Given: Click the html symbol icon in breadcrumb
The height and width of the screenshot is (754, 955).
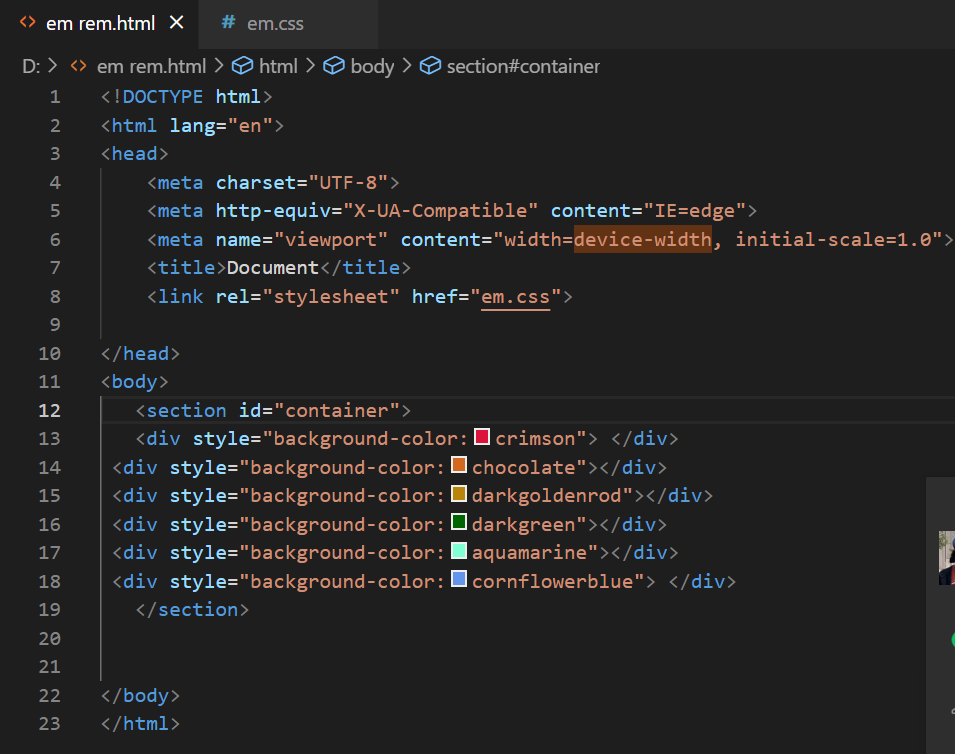Looking at the screenshot, I should pyautogui.click(x=242, y=66).
